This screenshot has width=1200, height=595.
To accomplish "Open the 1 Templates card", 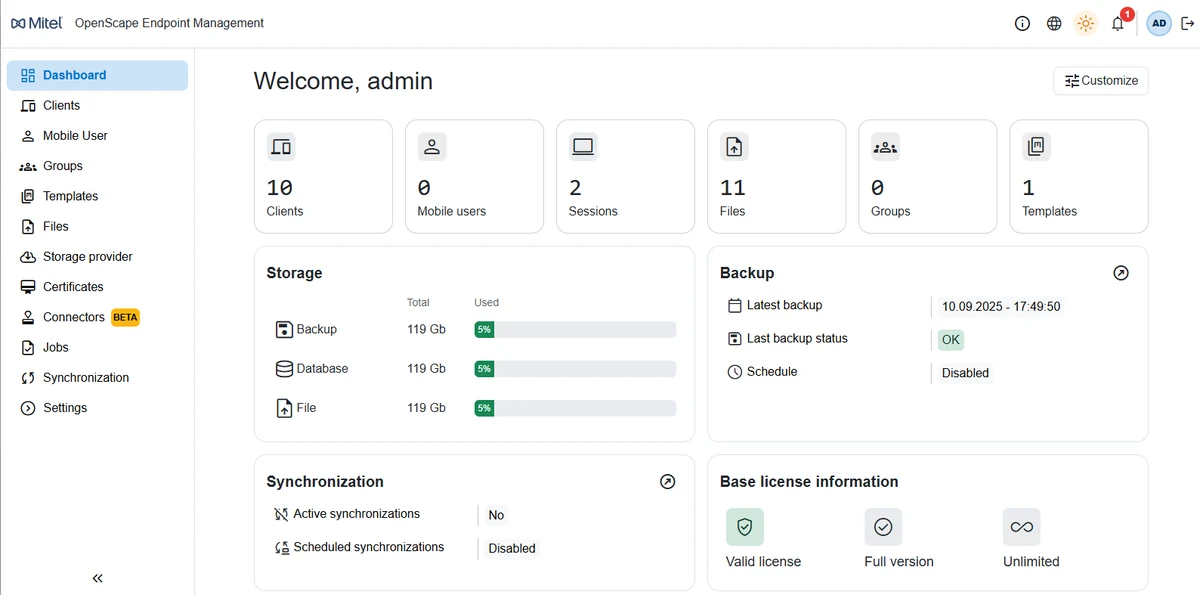I will click(x=1079, y=177).
